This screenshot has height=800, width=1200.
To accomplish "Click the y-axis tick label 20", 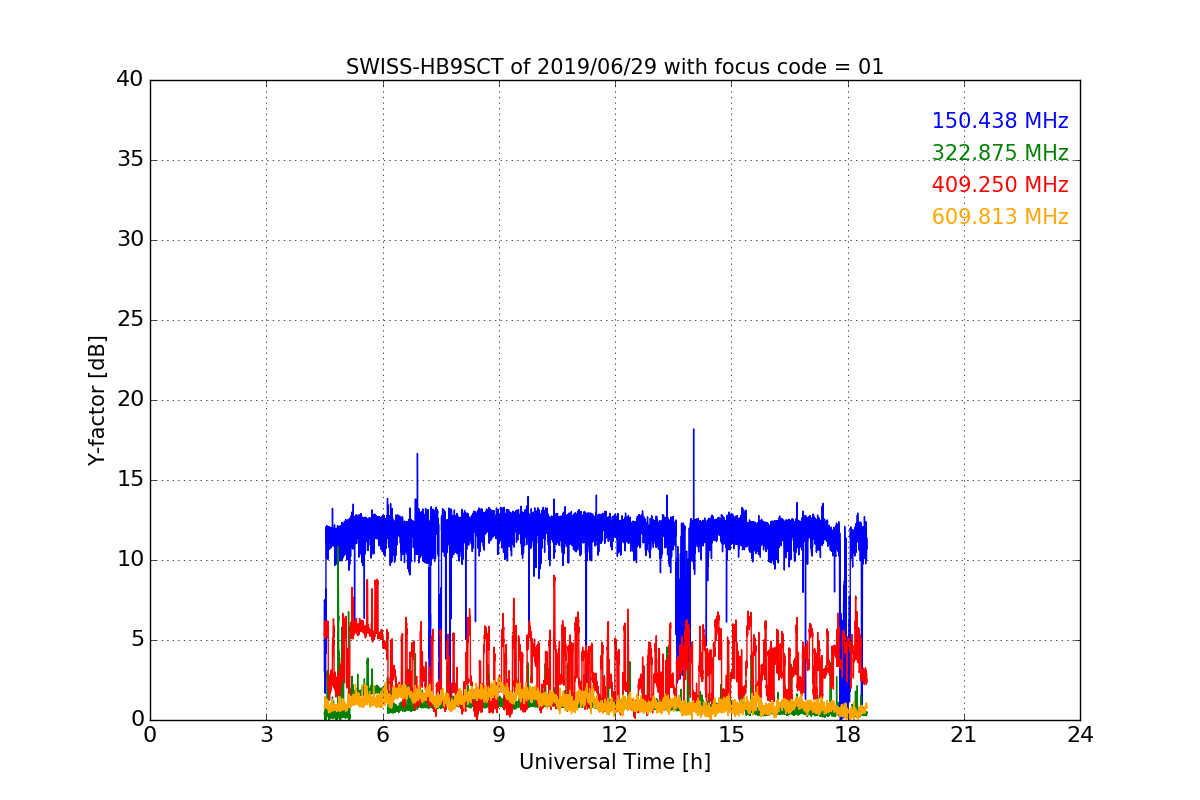I will (130, 400).
